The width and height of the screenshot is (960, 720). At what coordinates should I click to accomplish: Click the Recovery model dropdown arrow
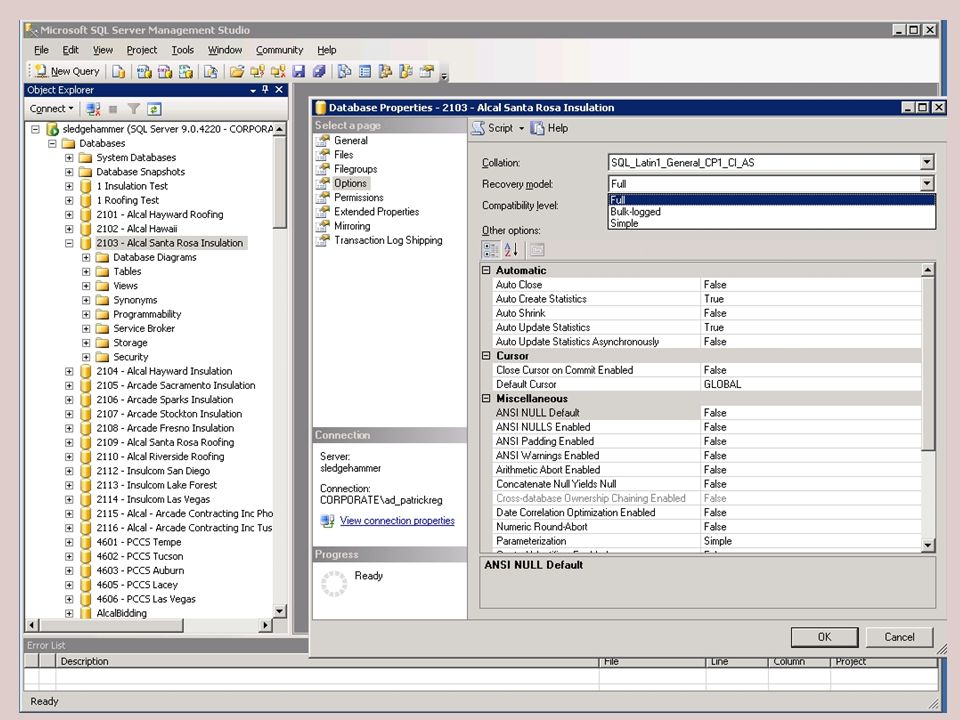coord(927,184)
